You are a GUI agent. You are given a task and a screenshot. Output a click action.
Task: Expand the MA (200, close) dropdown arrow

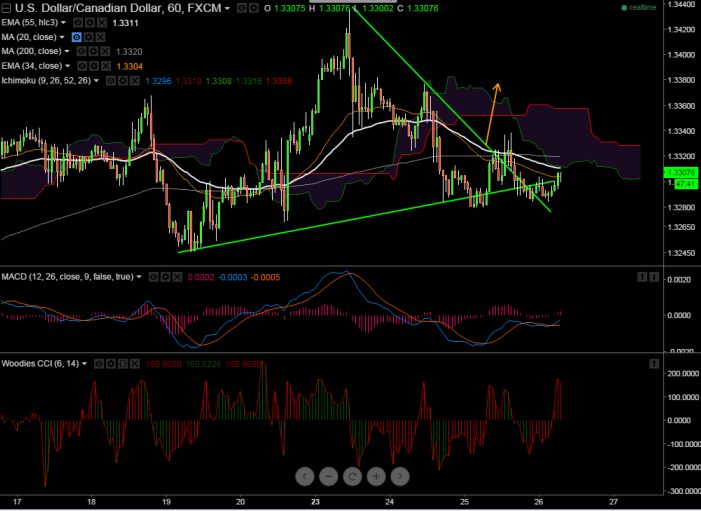pyautogui.click(x=67, y=51)
